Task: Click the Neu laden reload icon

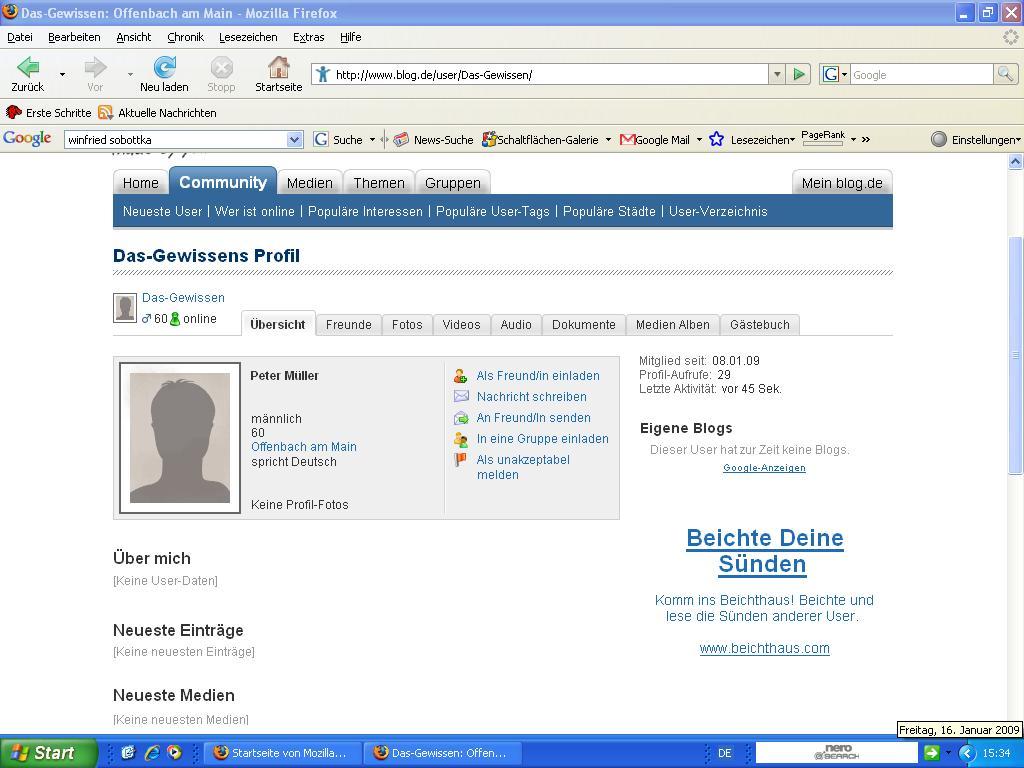Action: (164, 68)
